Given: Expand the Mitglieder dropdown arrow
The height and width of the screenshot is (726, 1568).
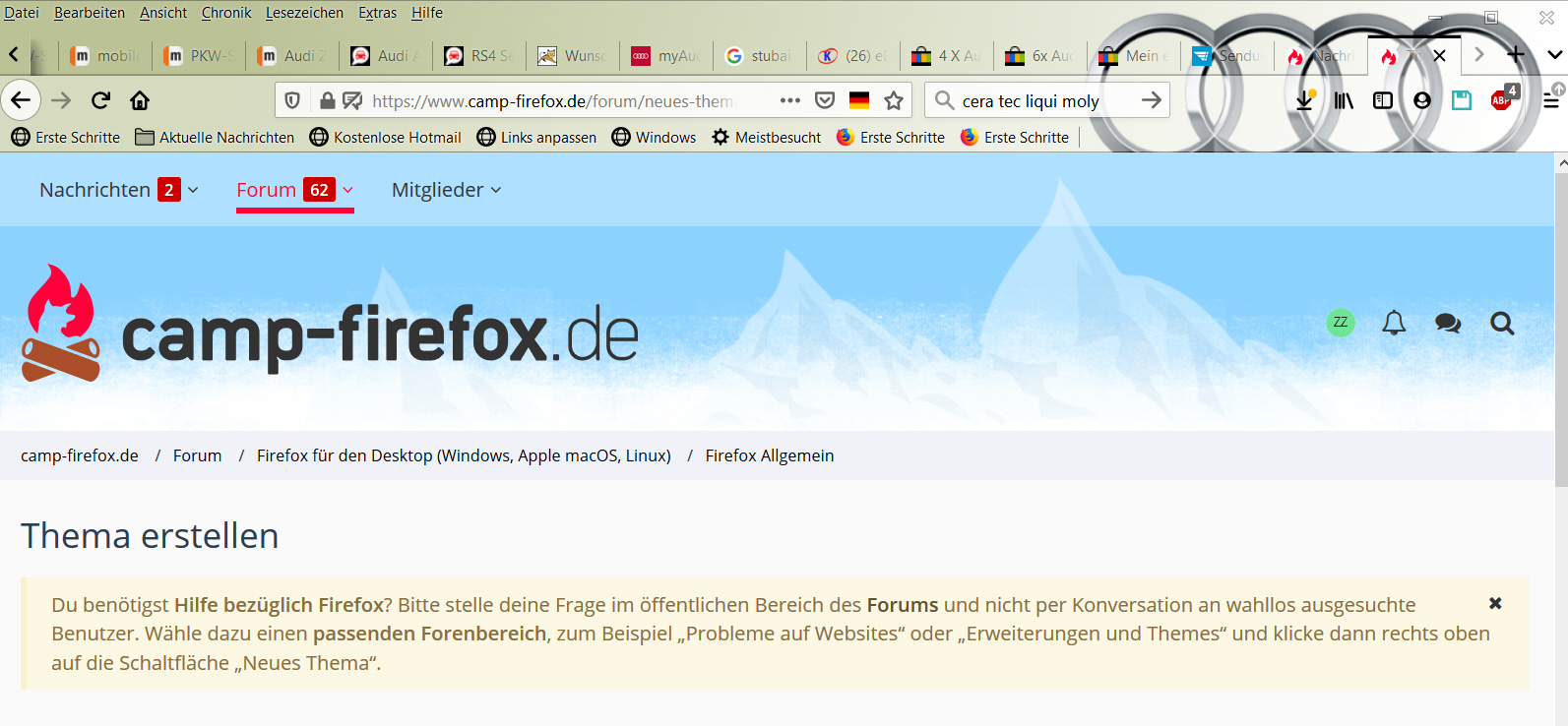Looking at the screenshot, I should pyautogui.click(x=496, y=190).
